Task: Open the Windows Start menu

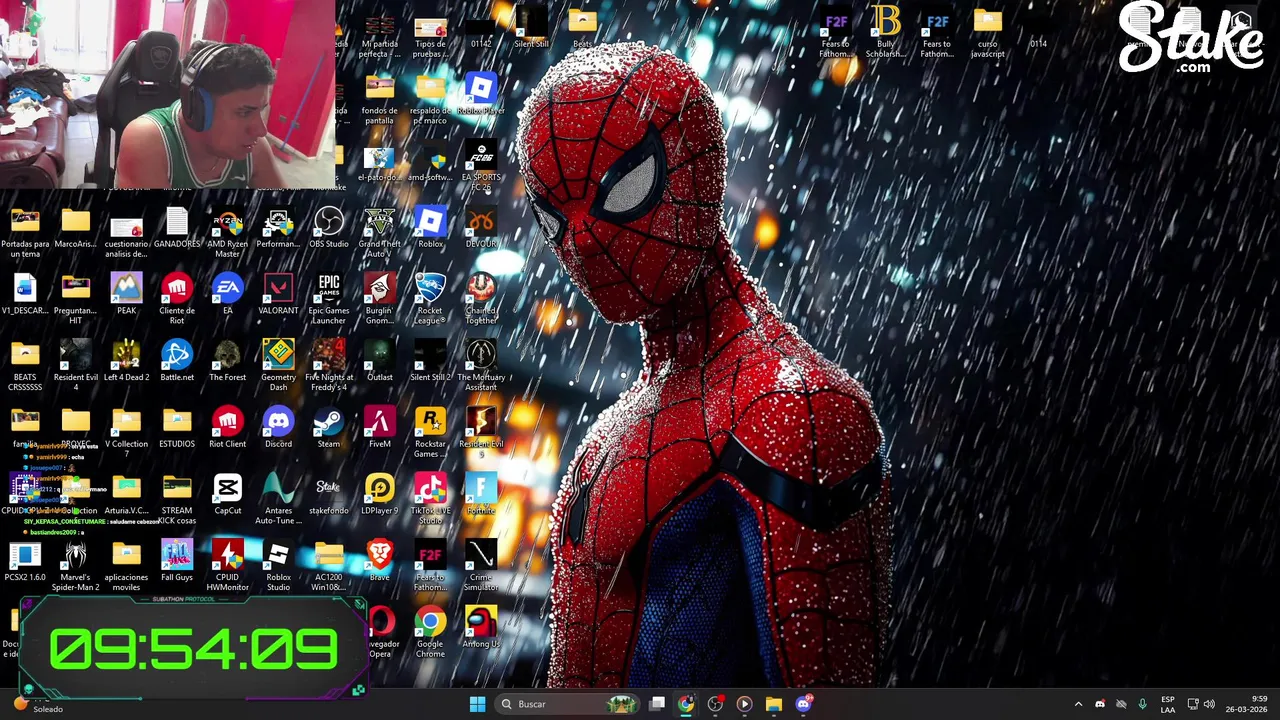Action: (x=477, y=704)
